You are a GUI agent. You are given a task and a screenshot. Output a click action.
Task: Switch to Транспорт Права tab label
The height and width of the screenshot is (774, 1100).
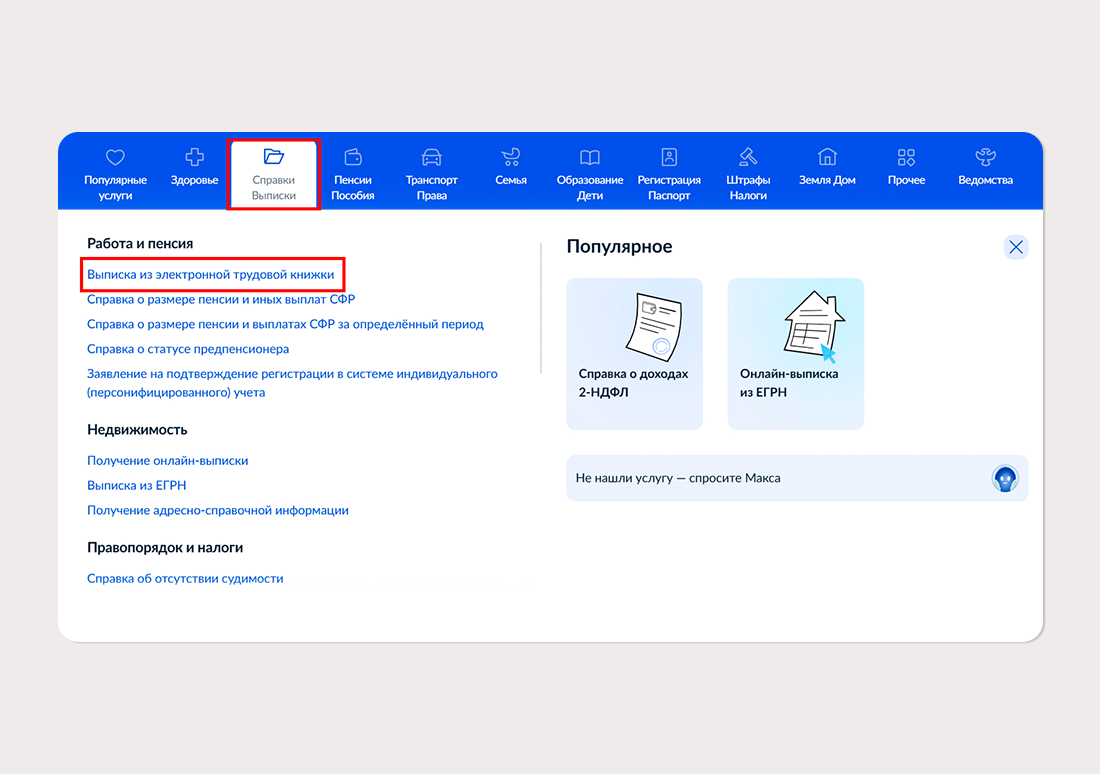coord(431,188)
